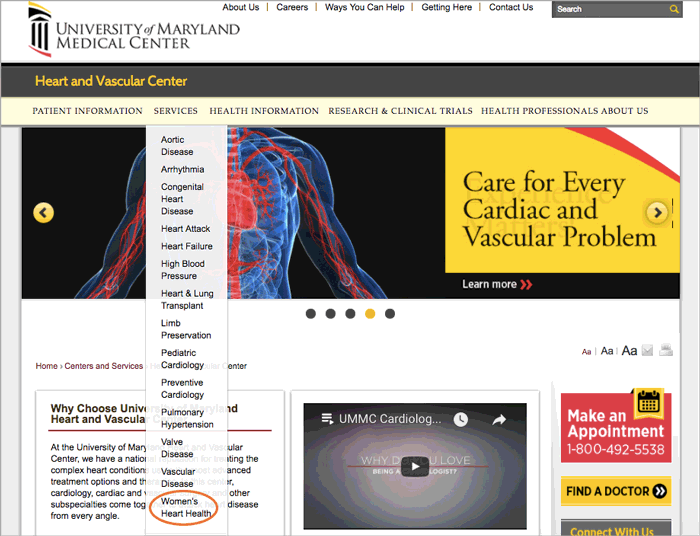Open Research & Clinical Trials menu
The width and height of the screenshot is (700, 536).
click(x=400, y=111)
